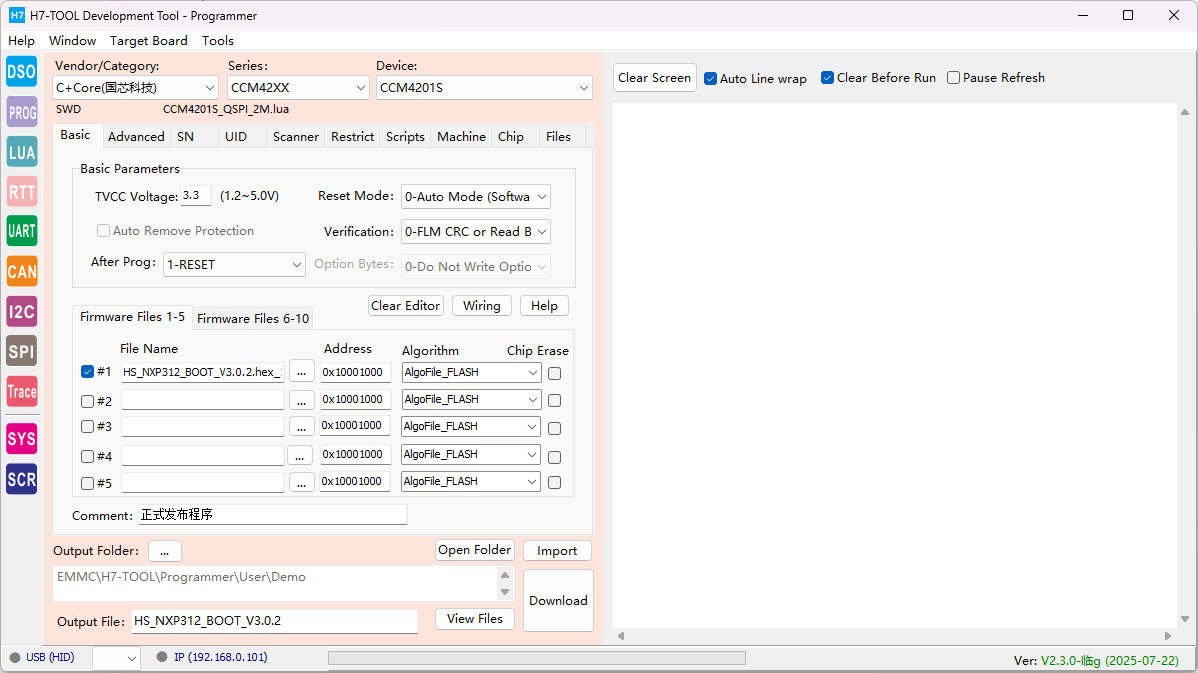Open the DSO oscilloscope sidebar icon
This screenshot has width=1198, height=673.
(21, 72)
